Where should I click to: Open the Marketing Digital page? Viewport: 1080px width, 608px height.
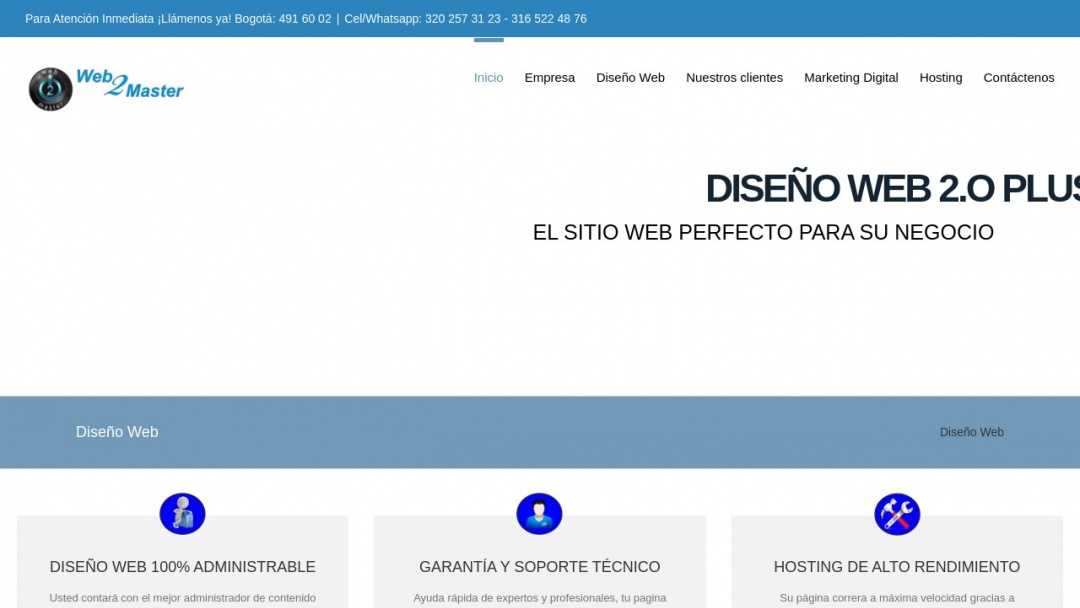pos(851,77)
